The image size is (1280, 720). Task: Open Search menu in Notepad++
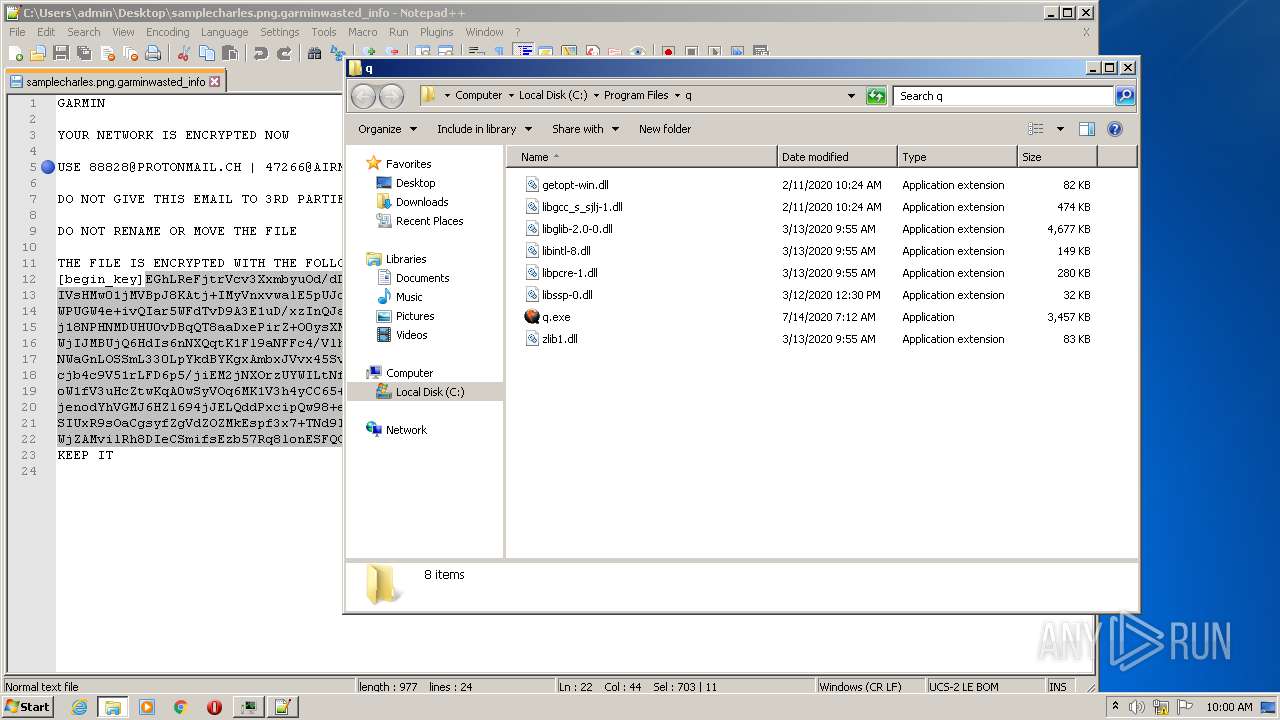(84, 32)
